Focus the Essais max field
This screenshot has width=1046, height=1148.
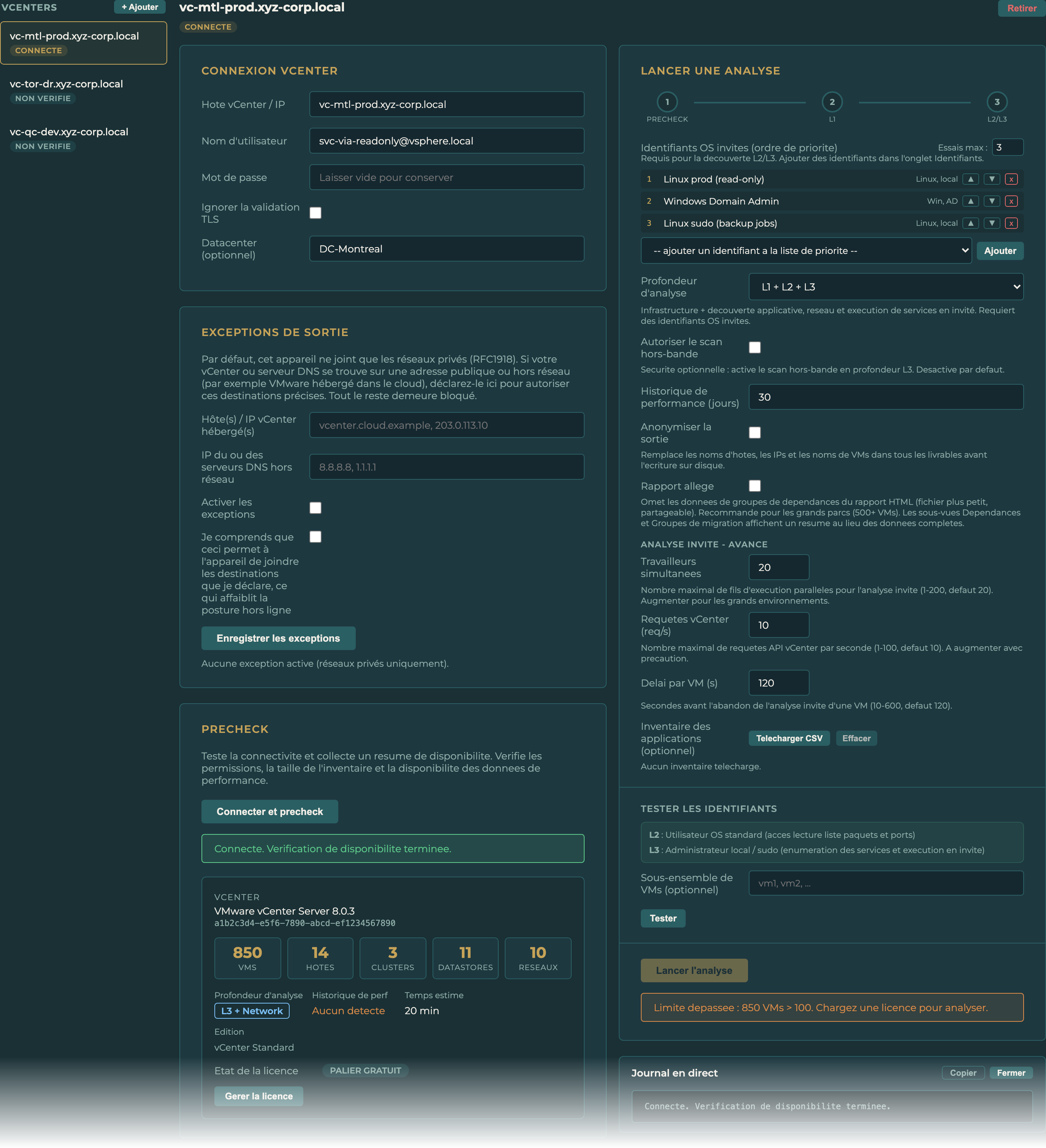(x=1007, y=147)
